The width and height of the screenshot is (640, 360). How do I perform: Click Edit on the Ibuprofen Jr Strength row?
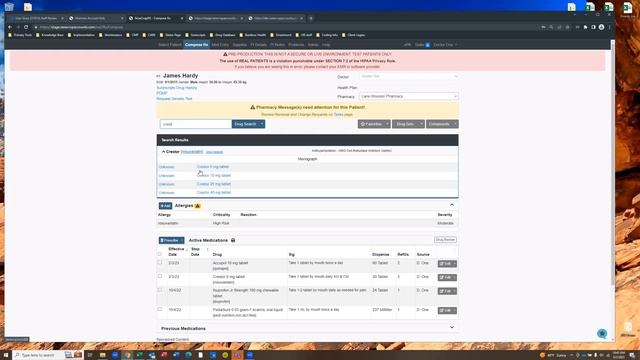tap(445, 291)
